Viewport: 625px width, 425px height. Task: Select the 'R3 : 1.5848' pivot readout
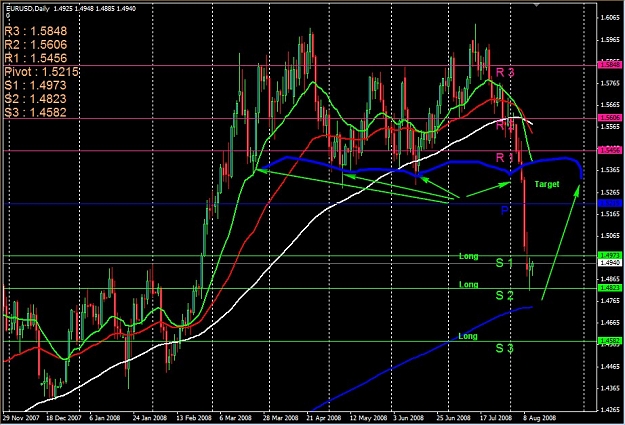[x=36, y=31]
